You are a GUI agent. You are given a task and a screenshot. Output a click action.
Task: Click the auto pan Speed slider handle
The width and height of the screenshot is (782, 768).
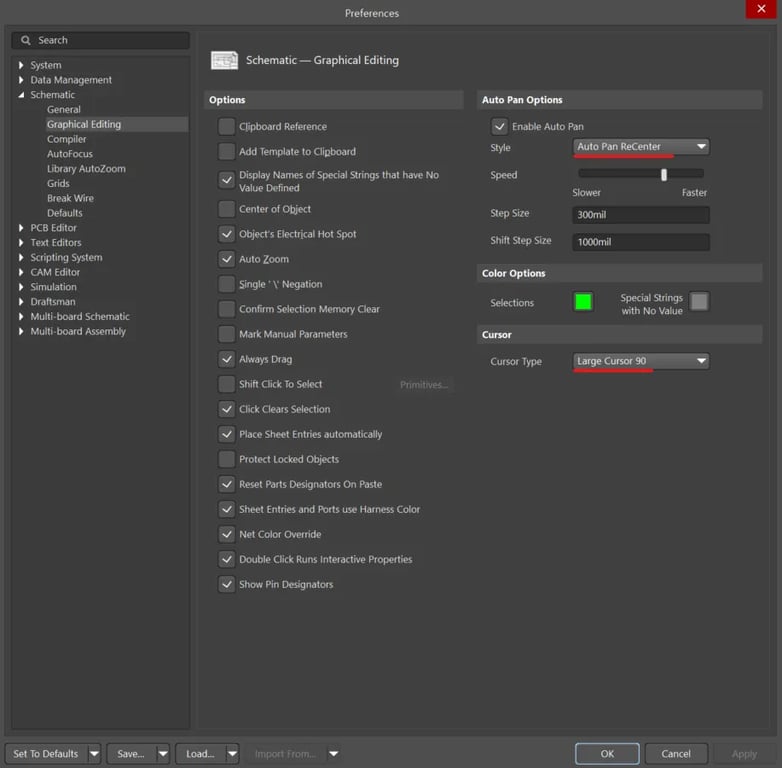tap(664, 175)
